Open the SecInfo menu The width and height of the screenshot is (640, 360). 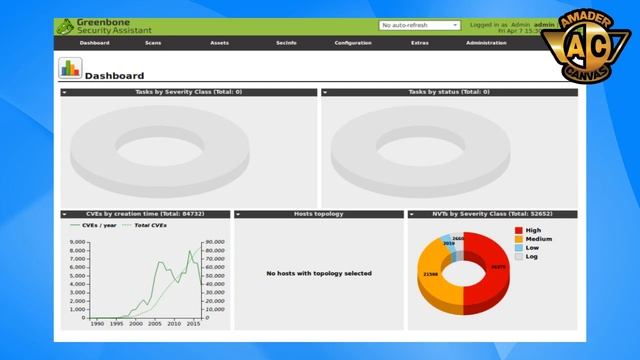point(286,43)
